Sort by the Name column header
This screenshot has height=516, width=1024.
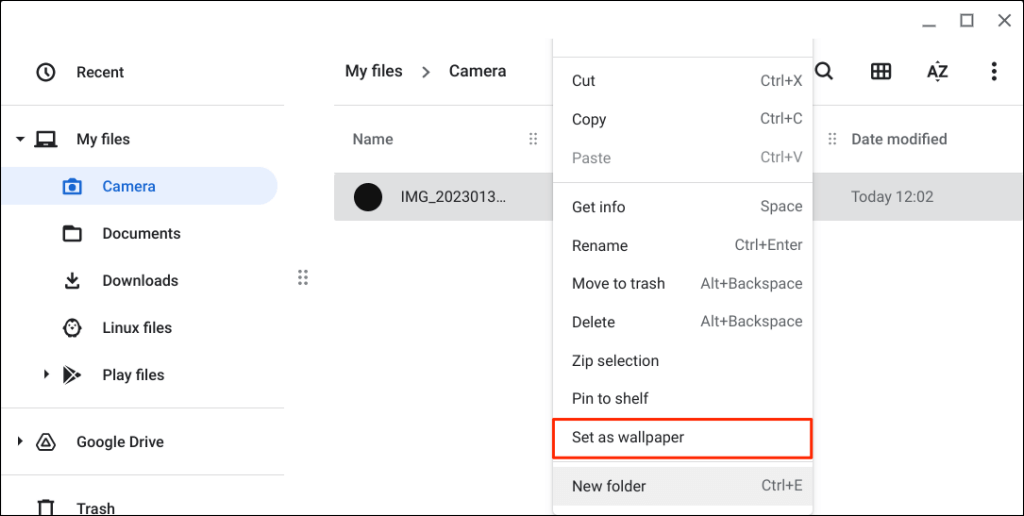tap(373, 139)
